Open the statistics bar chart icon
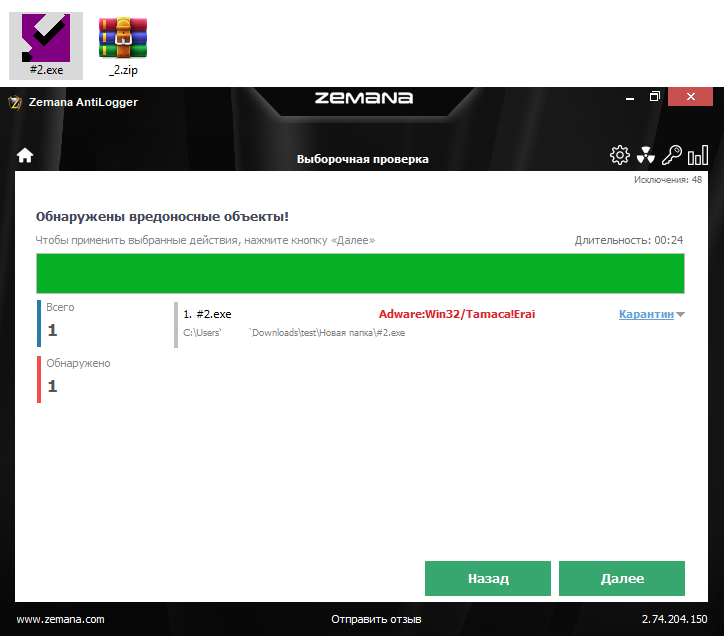This screenshot has height=636, width=724. coord(698,155)
